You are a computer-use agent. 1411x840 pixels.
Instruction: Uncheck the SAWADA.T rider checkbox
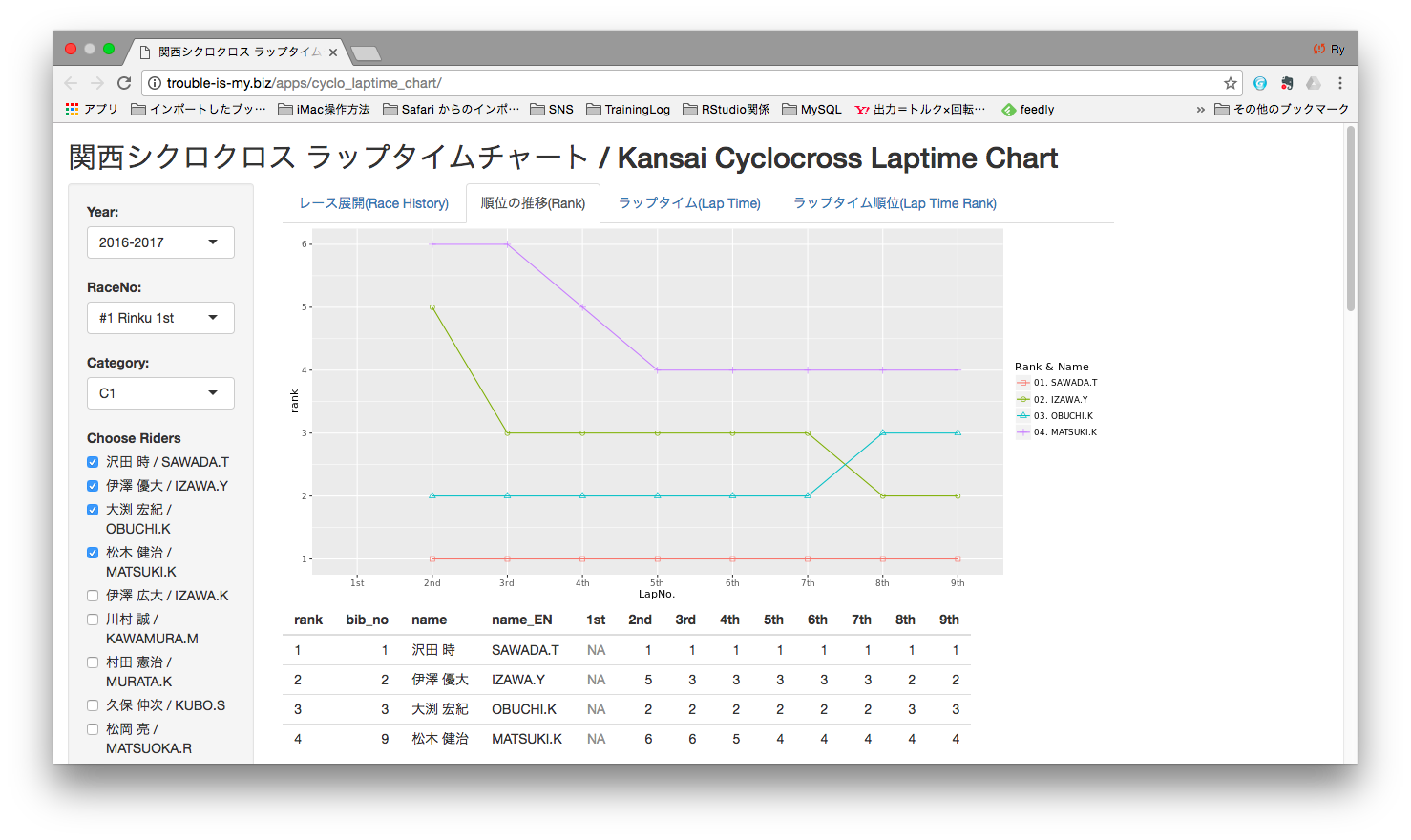click(x=93, y=462)
